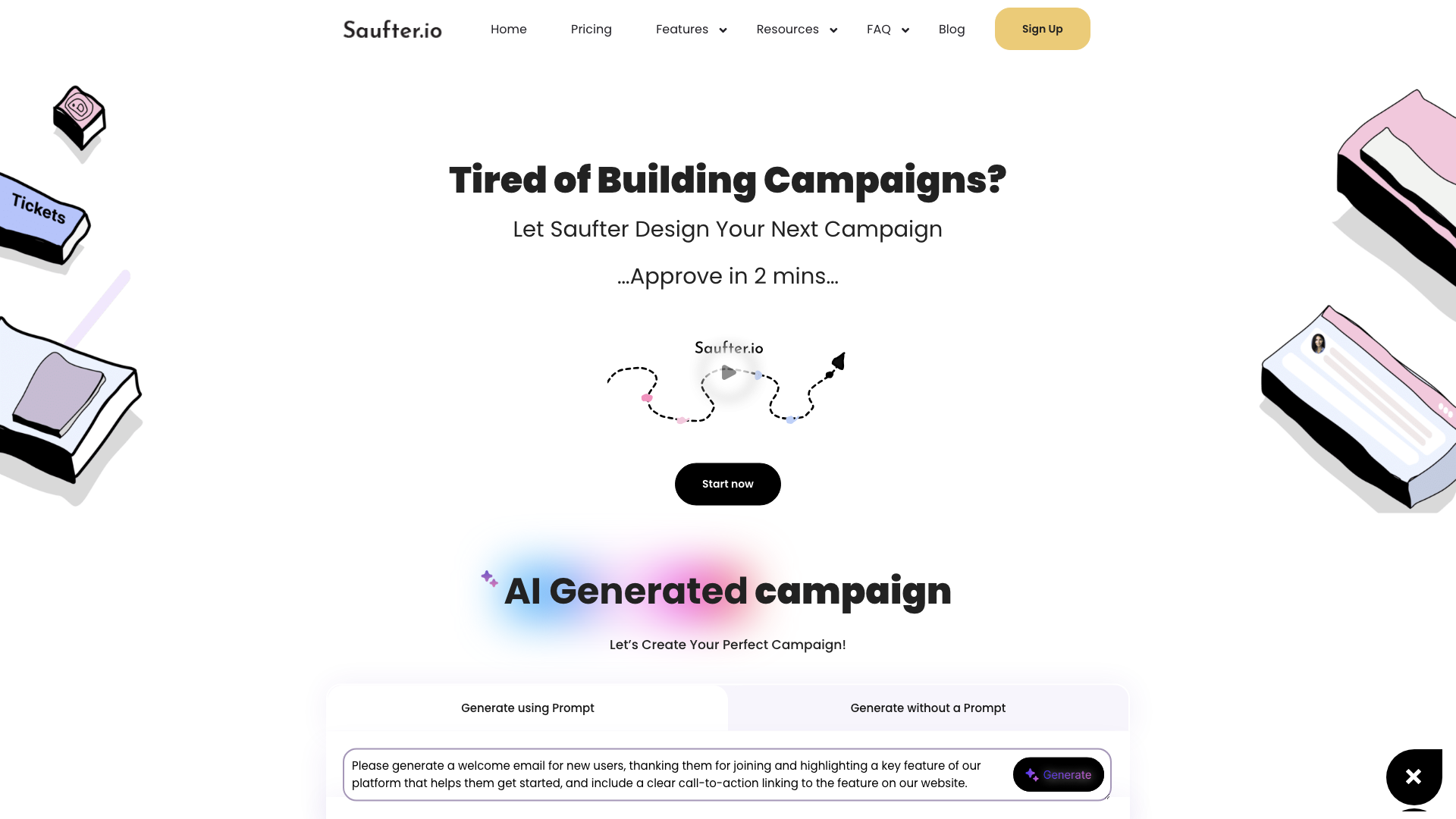Click the close X button bottom right
This screenshot has width=1456, height=819.
1413,776
